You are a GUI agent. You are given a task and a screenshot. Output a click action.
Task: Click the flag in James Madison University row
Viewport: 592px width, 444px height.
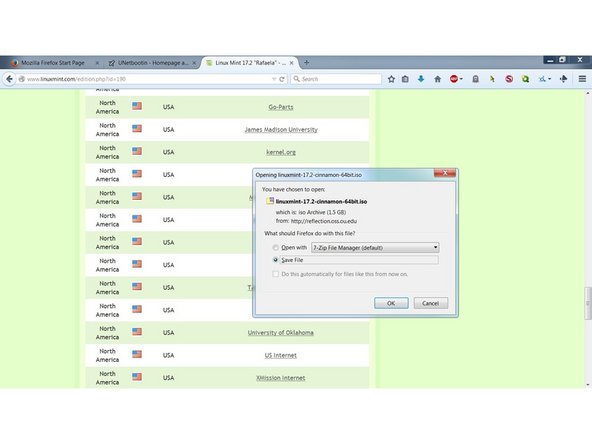[x=137, y=129]
